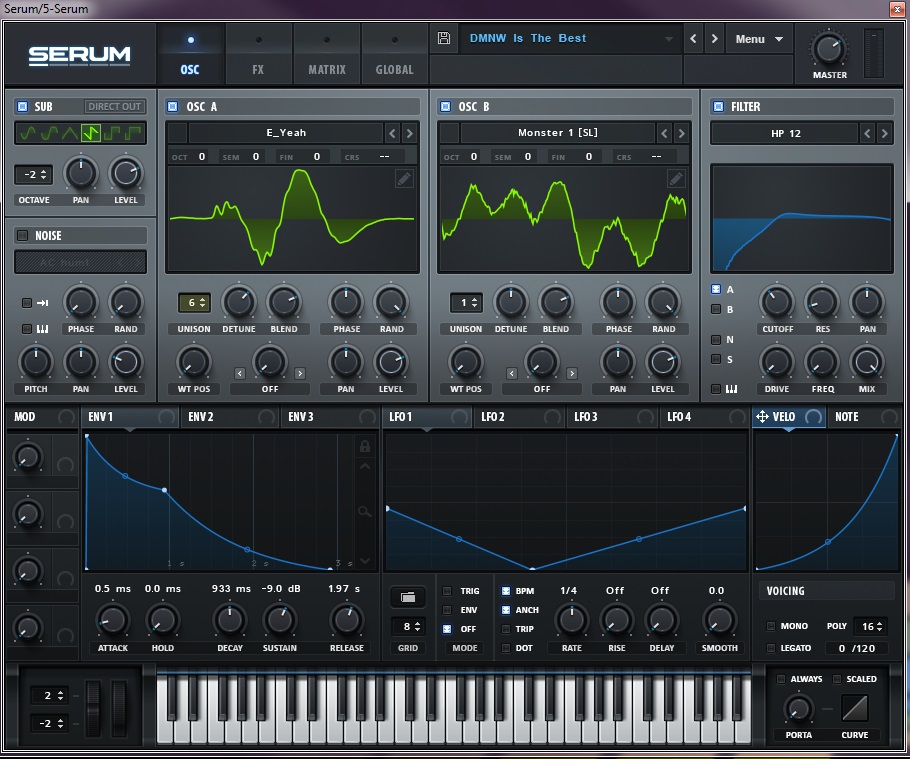This screenshot has width=910, height=759.
Task: Open the HP 12 filter type selector
Action: coord(787,133)
